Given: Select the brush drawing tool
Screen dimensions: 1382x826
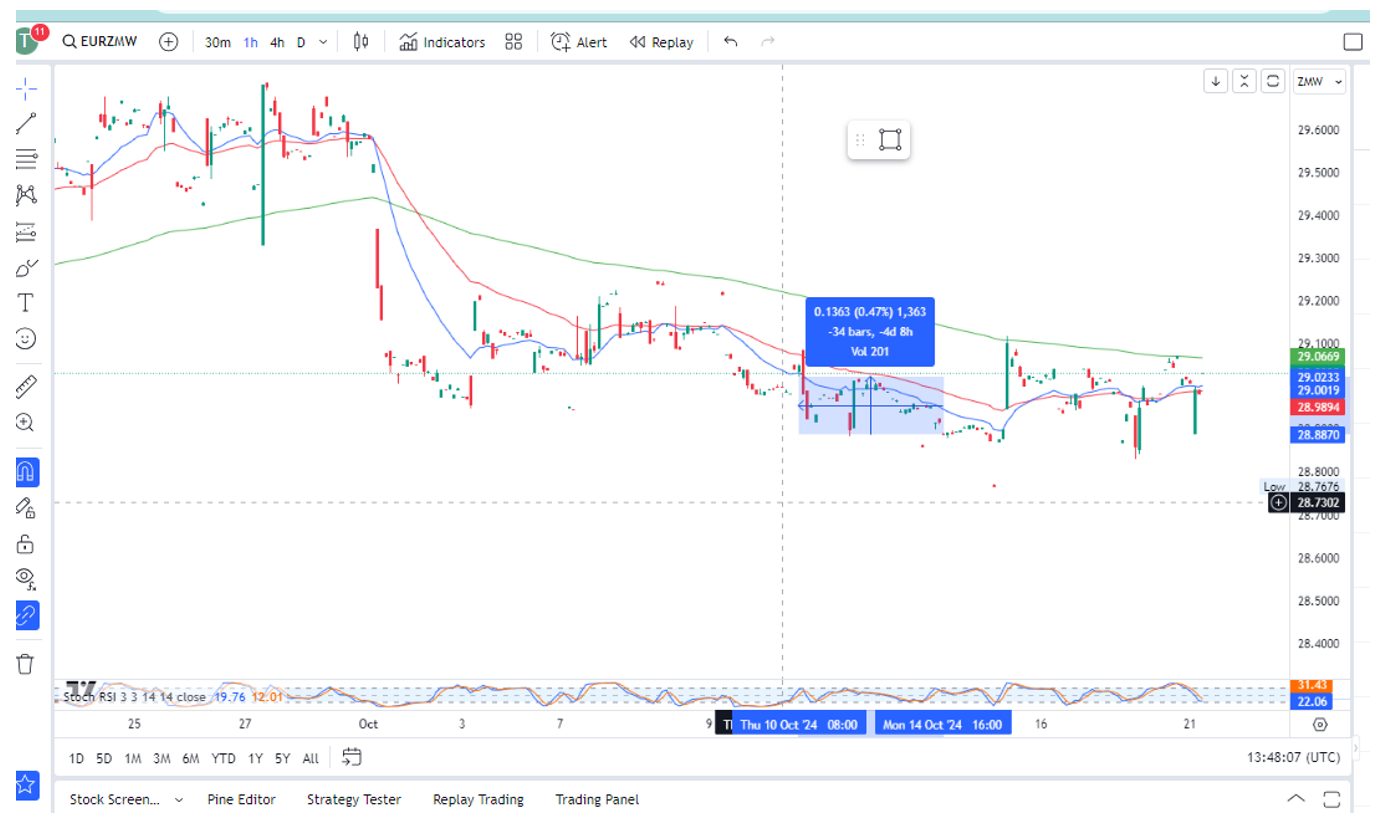Looking at the screenshot, I should (x=26, y=268).
